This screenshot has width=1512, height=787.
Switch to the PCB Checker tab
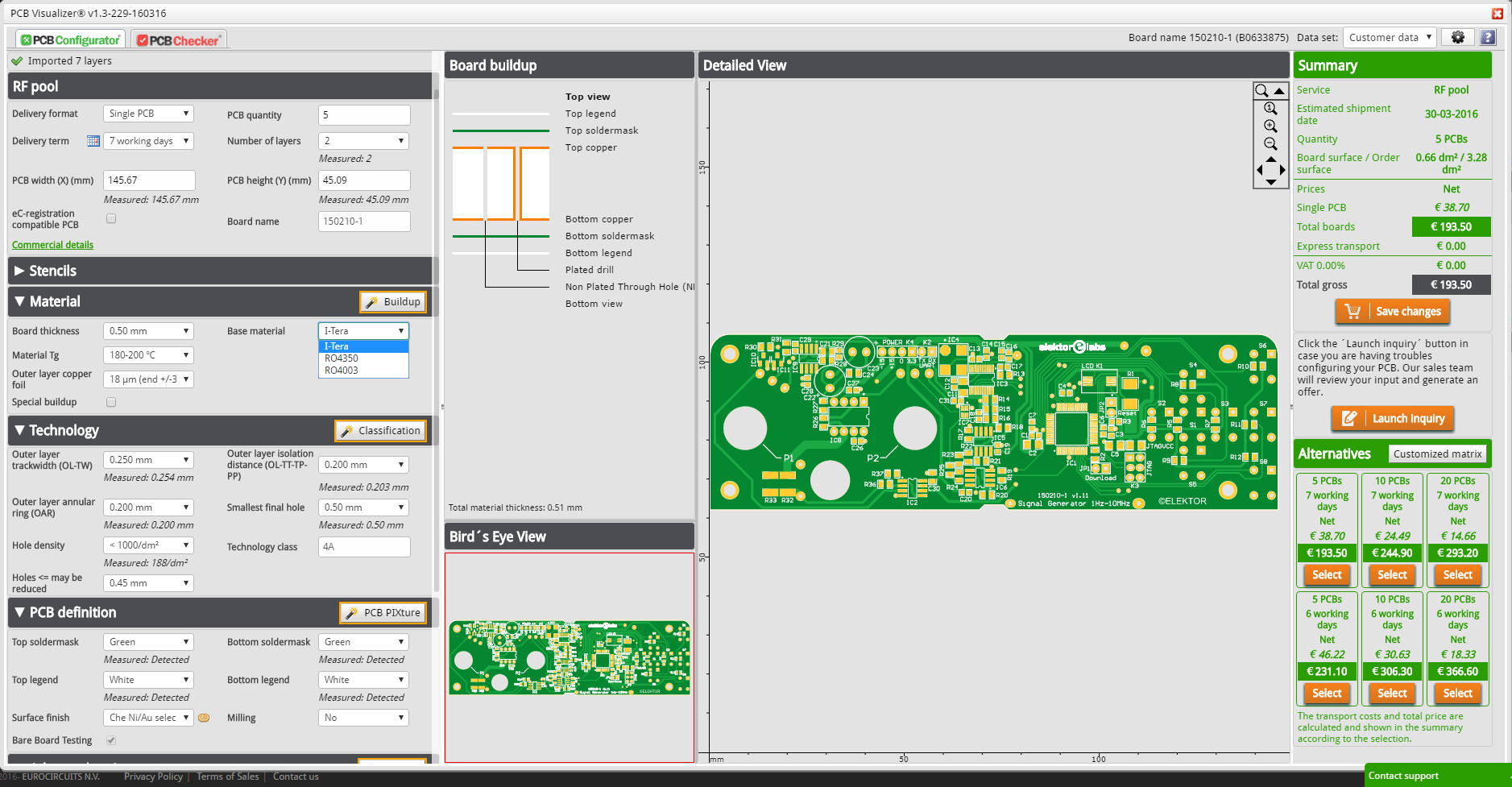(179, 38)
